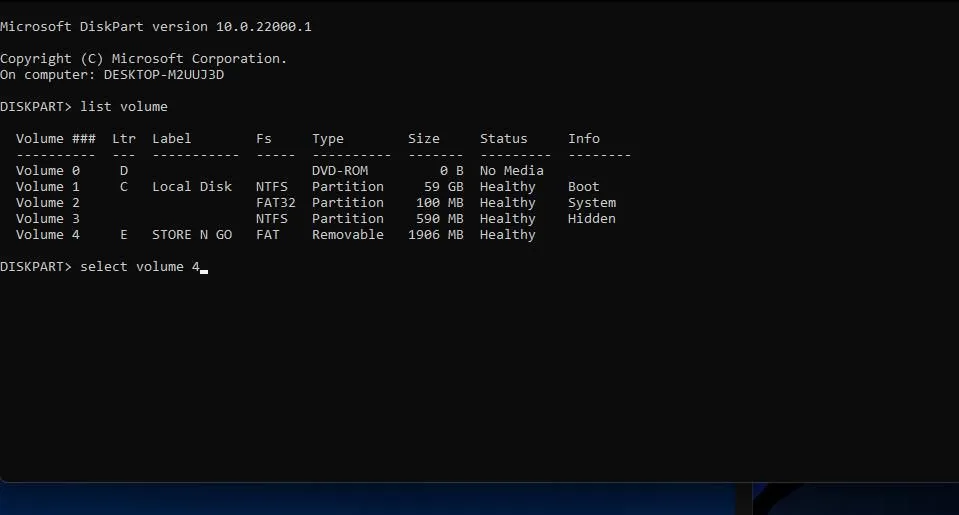Click the 'Copyright (C) Microsoft Corporation.' line
The height and width of the screenshot is (515, 959).
[143, 59]
